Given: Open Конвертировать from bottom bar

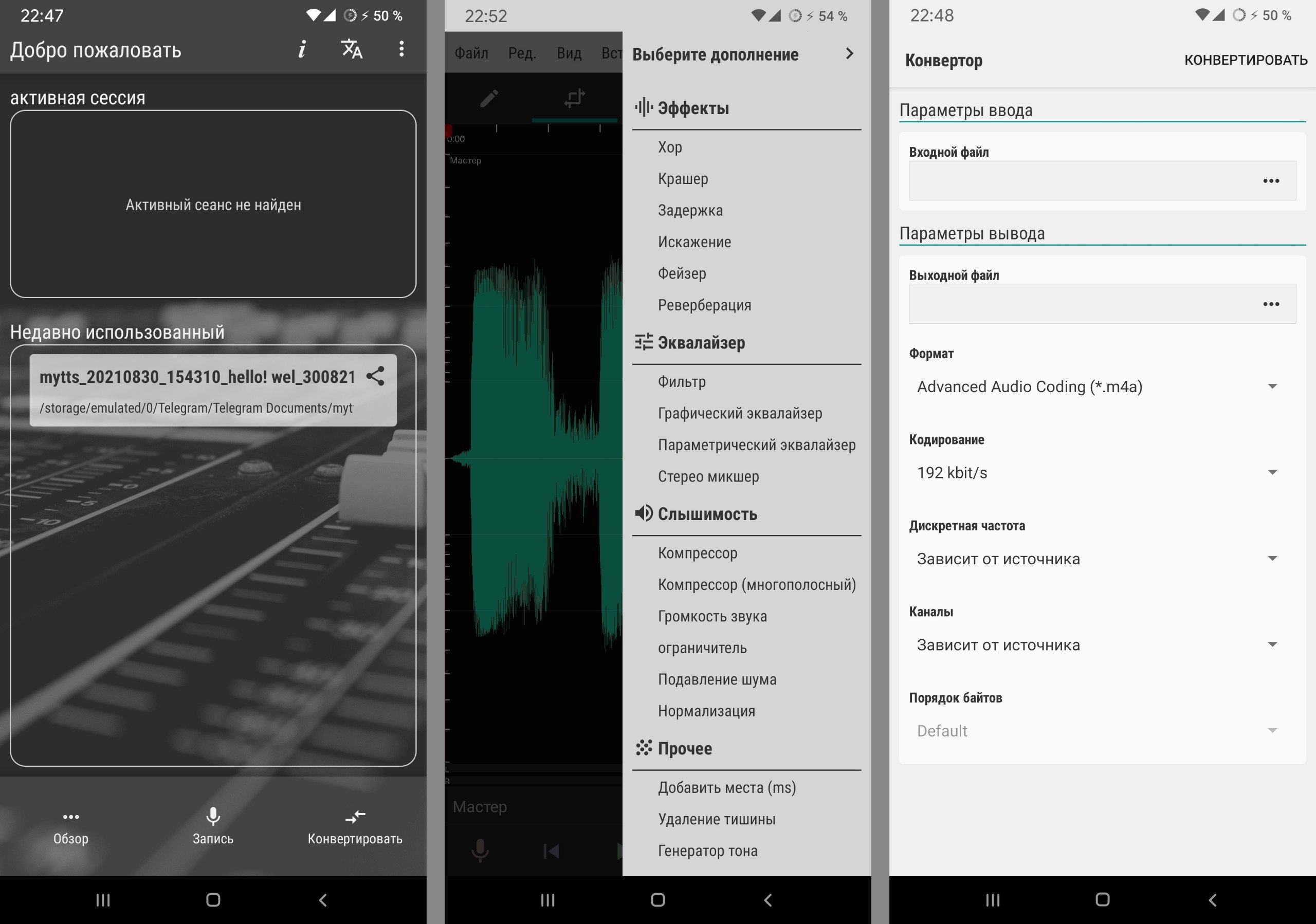Looking at the screenshot, I should (355, 825).
